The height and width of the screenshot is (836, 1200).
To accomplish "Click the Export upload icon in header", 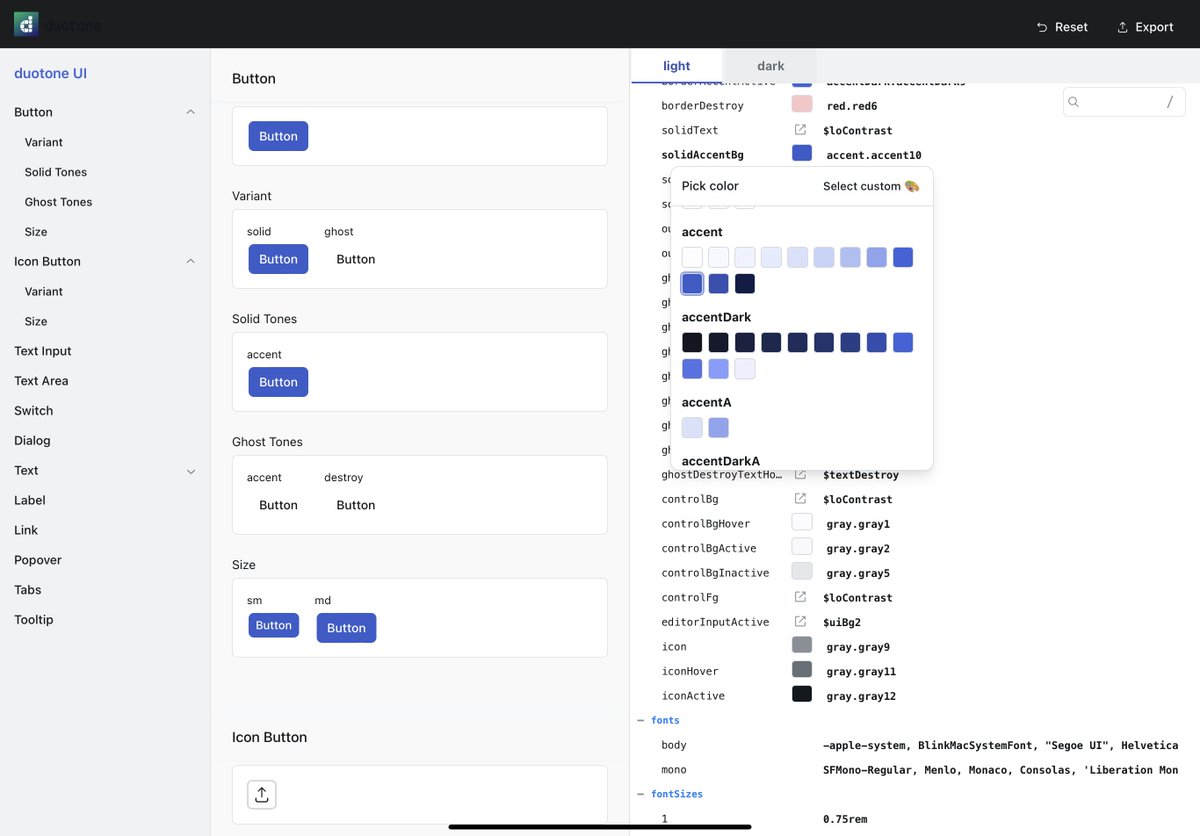I will click(1122, 27).
